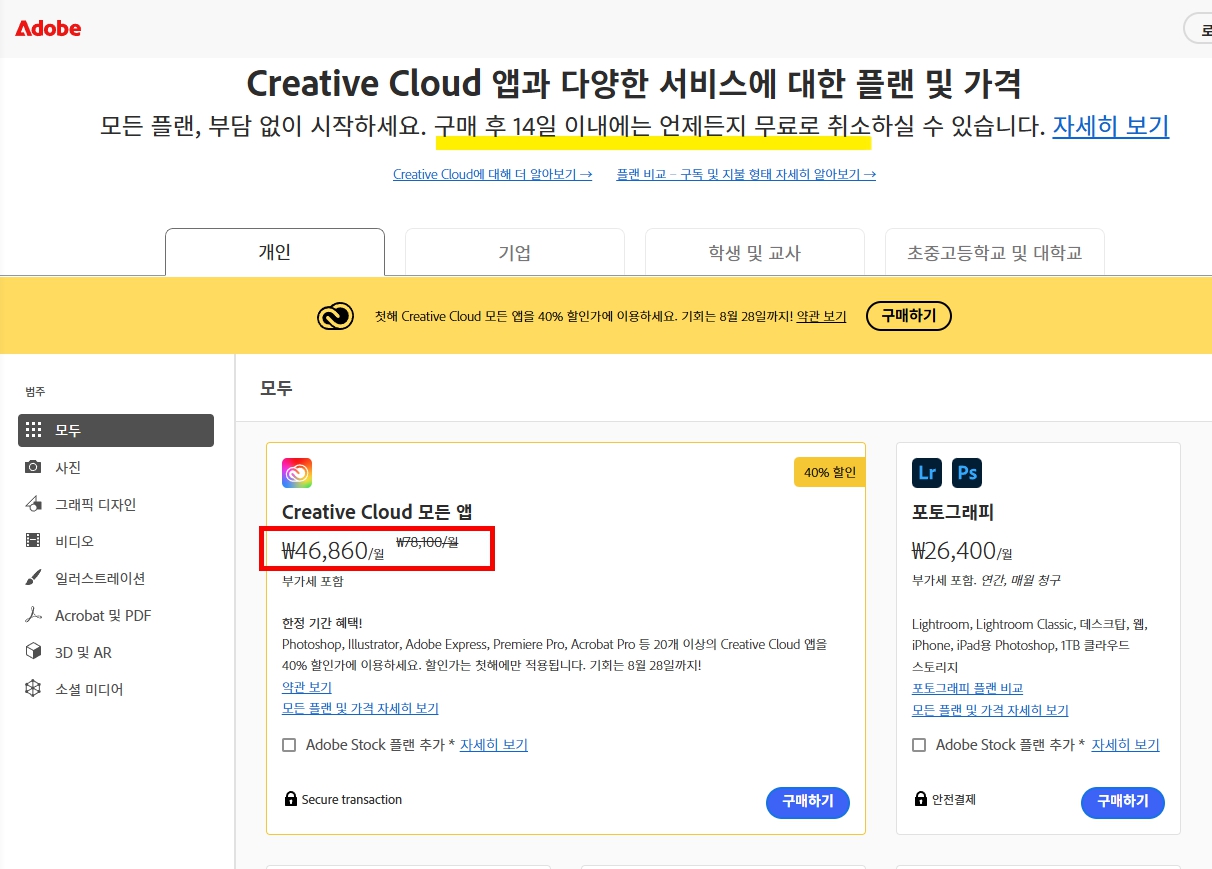Select 일러스트레이션 category in sidebar
Image resolution: width=1212 pixels, height=869 pixels.
pyautogui.click(x=116, y=578)
